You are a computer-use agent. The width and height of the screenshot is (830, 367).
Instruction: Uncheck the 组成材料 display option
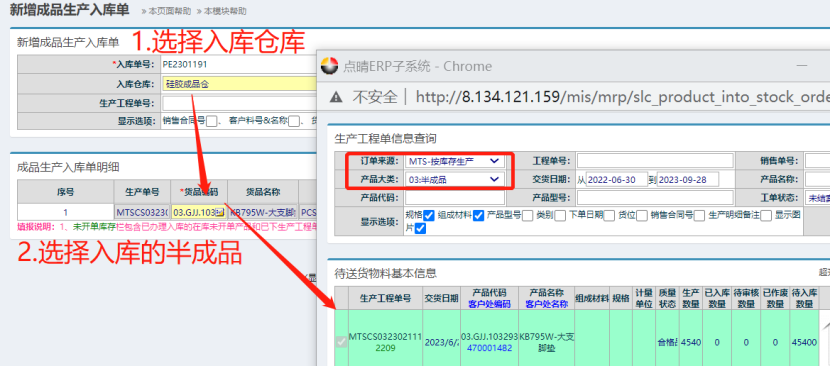tap(479, 216)
